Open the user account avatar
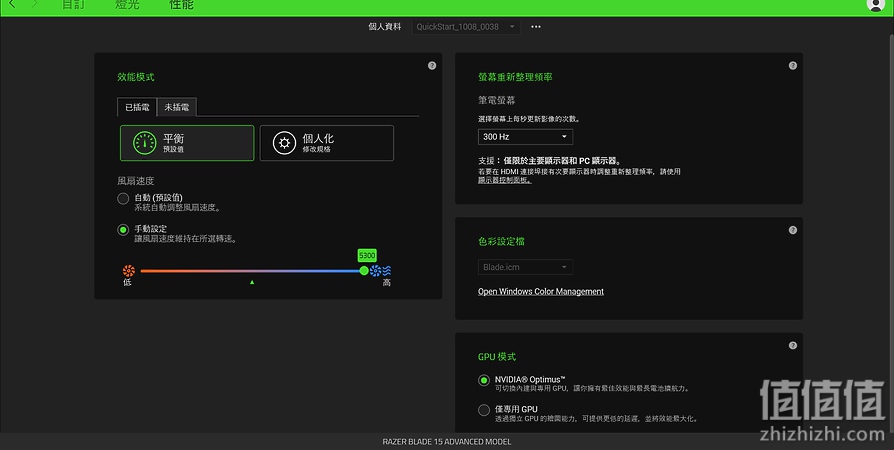Screen dimensions: 894x450 [875, 5]
